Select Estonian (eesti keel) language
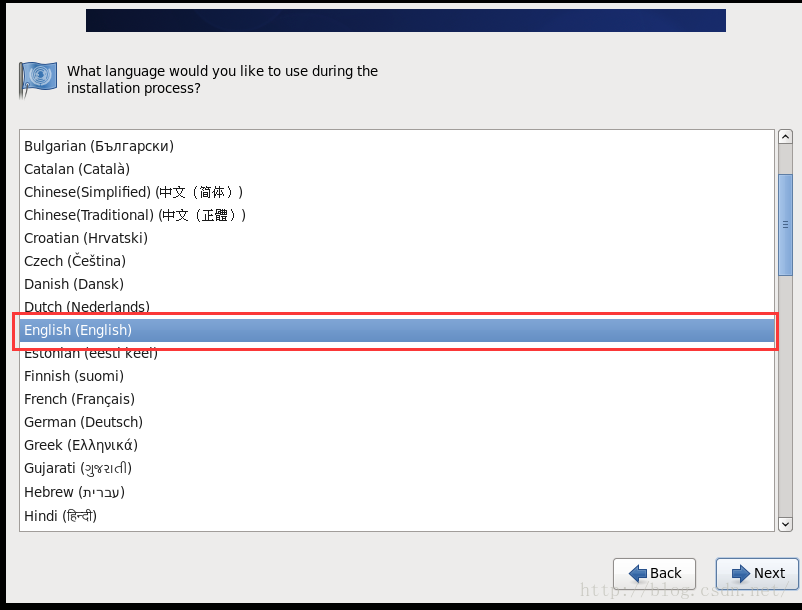 pos(397,353)
